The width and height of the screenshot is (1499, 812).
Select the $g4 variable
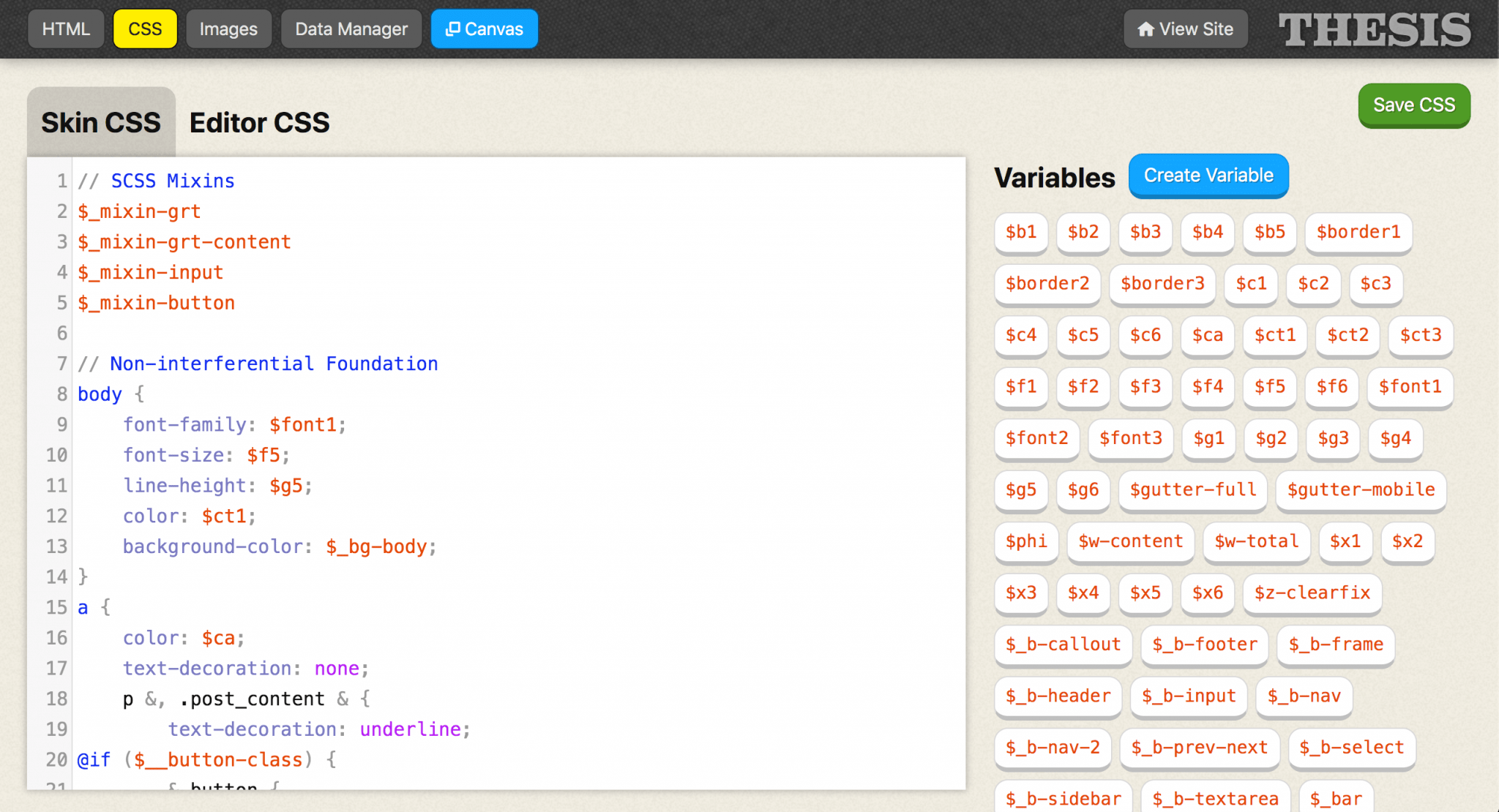tap(1396, 439)
